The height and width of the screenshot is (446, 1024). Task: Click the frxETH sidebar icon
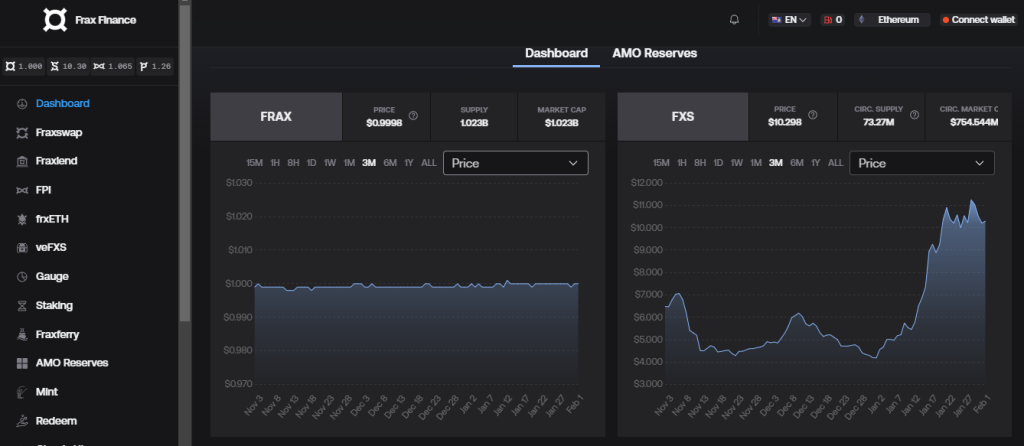click(22, 219)
